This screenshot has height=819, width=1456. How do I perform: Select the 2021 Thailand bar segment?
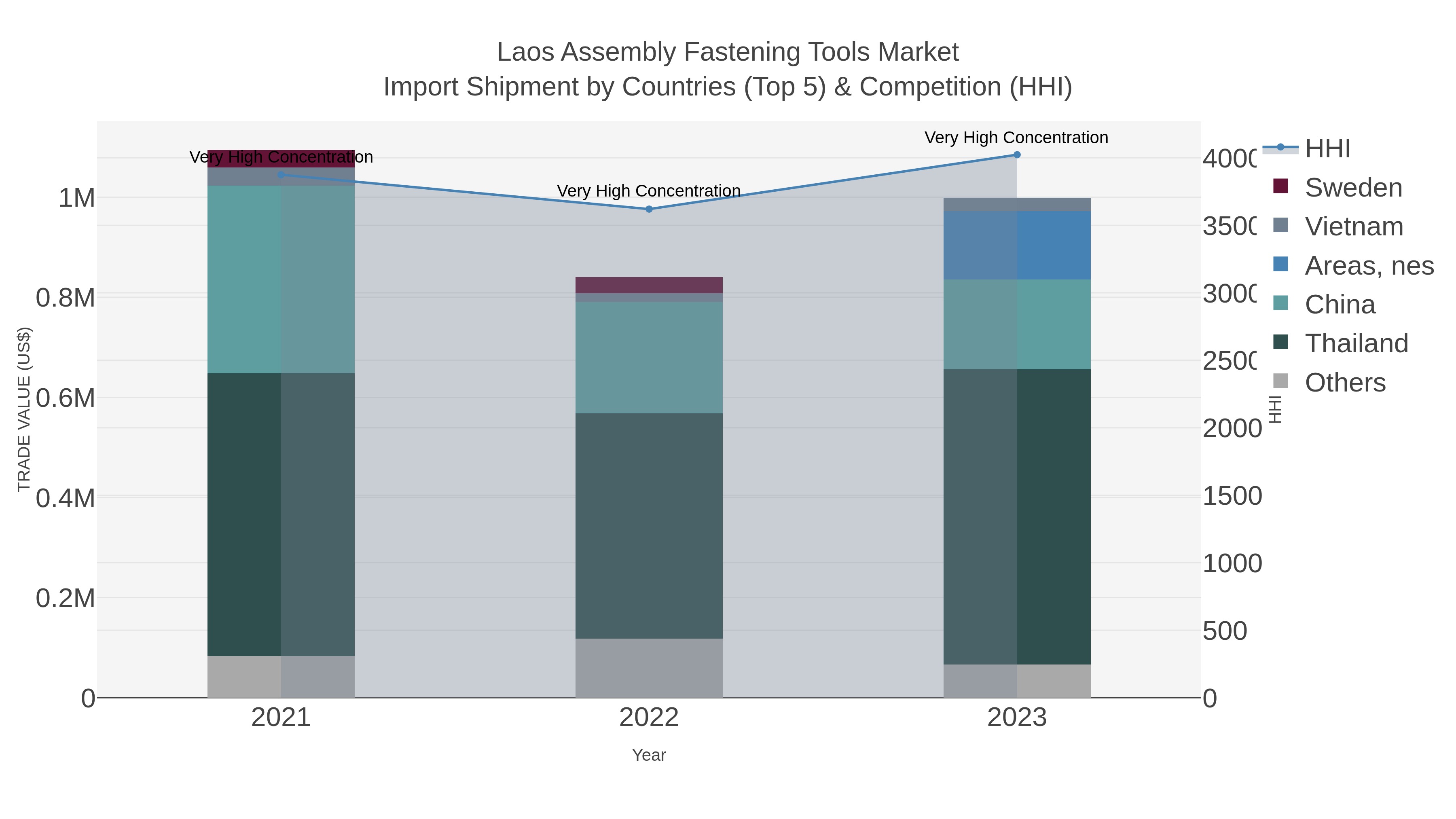(x=281, y=514)
